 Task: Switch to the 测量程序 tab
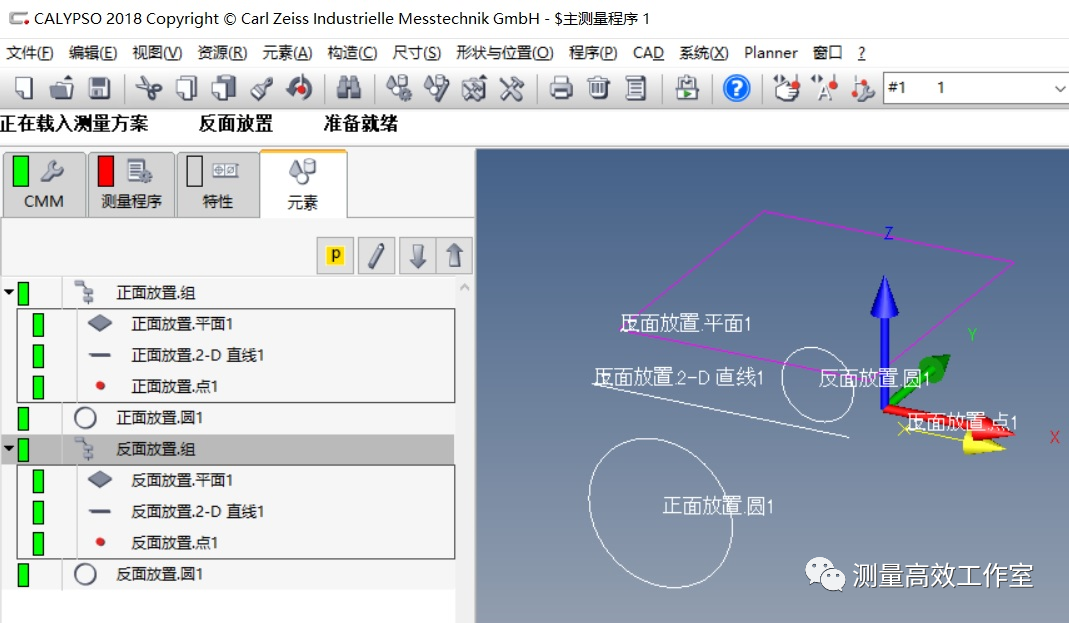click(x=131, y=184)
